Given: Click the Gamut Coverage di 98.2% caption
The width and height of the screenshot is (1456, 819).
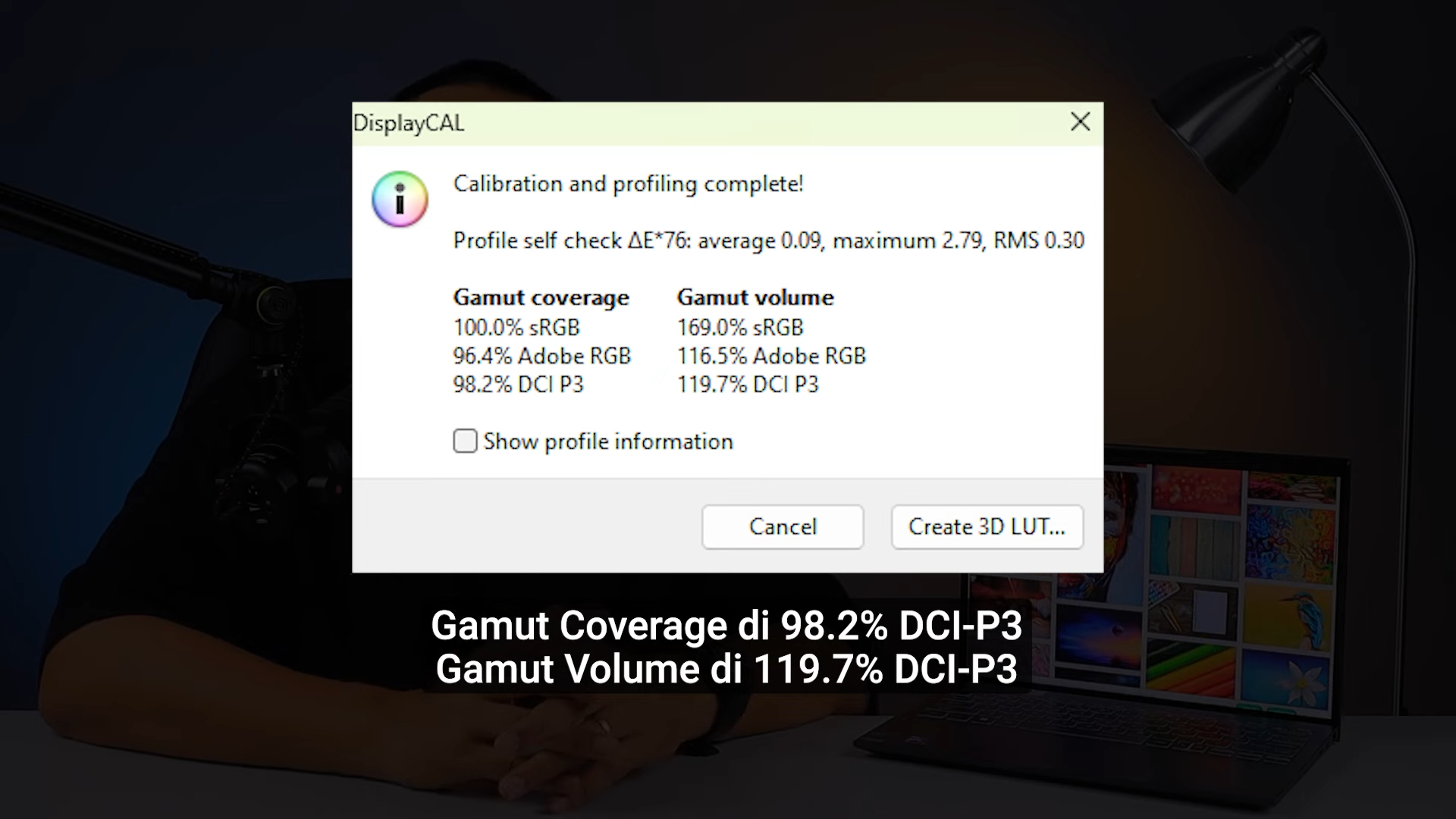Looking at the screenshot, I should pyautogui.click(x=726, y=626).
